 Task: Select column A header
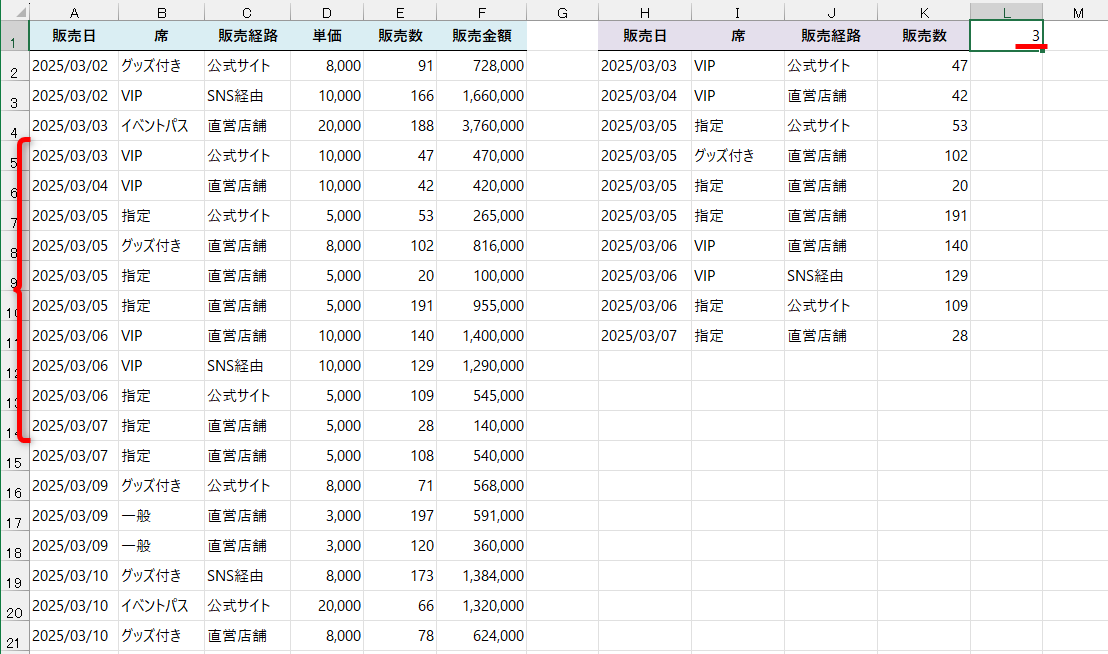[x=74, y=12]
